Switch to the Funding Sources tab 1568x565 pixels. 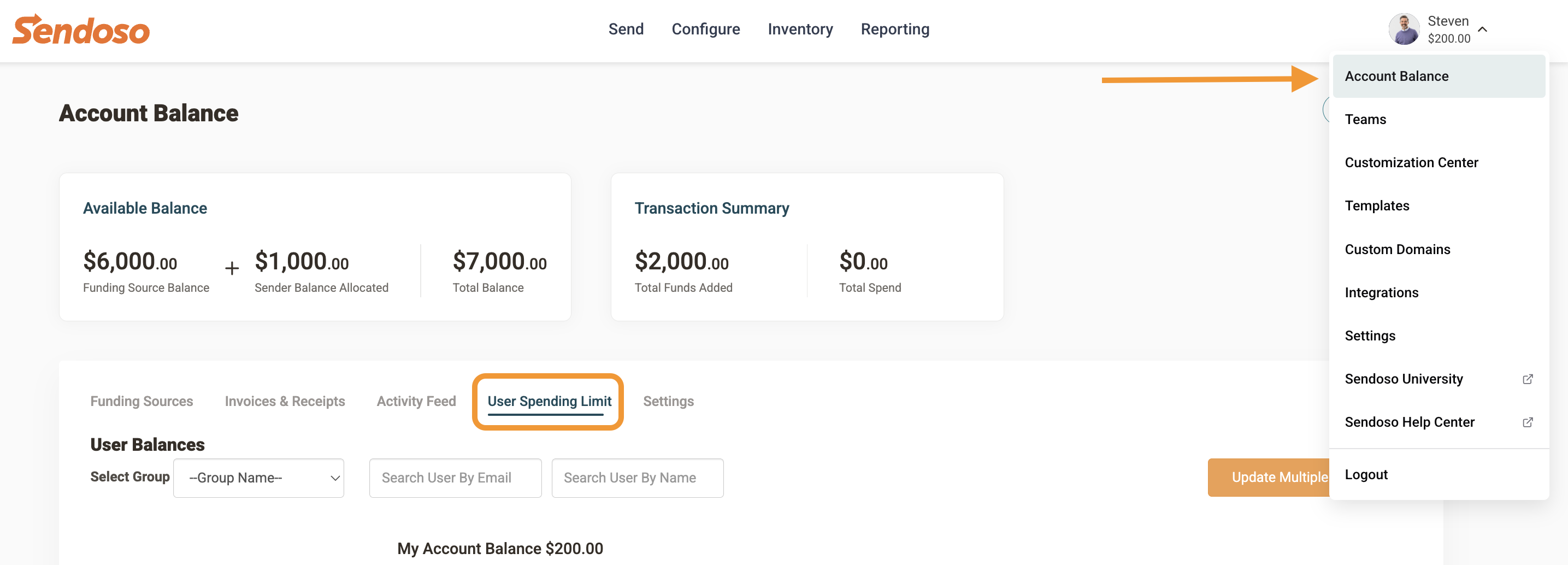pyautogui.click(x=142, y=401)
